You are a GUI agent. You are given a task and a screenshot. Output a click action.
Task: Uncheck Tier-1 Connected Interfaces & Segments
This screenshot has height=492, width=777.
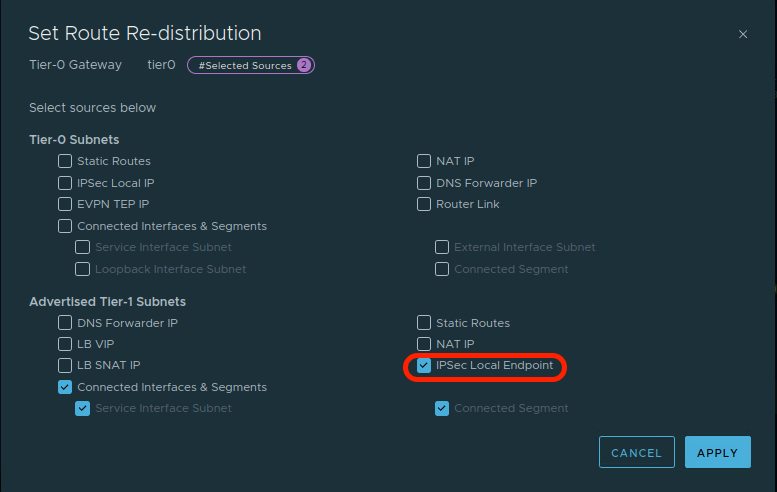click(x=65, y=387)
